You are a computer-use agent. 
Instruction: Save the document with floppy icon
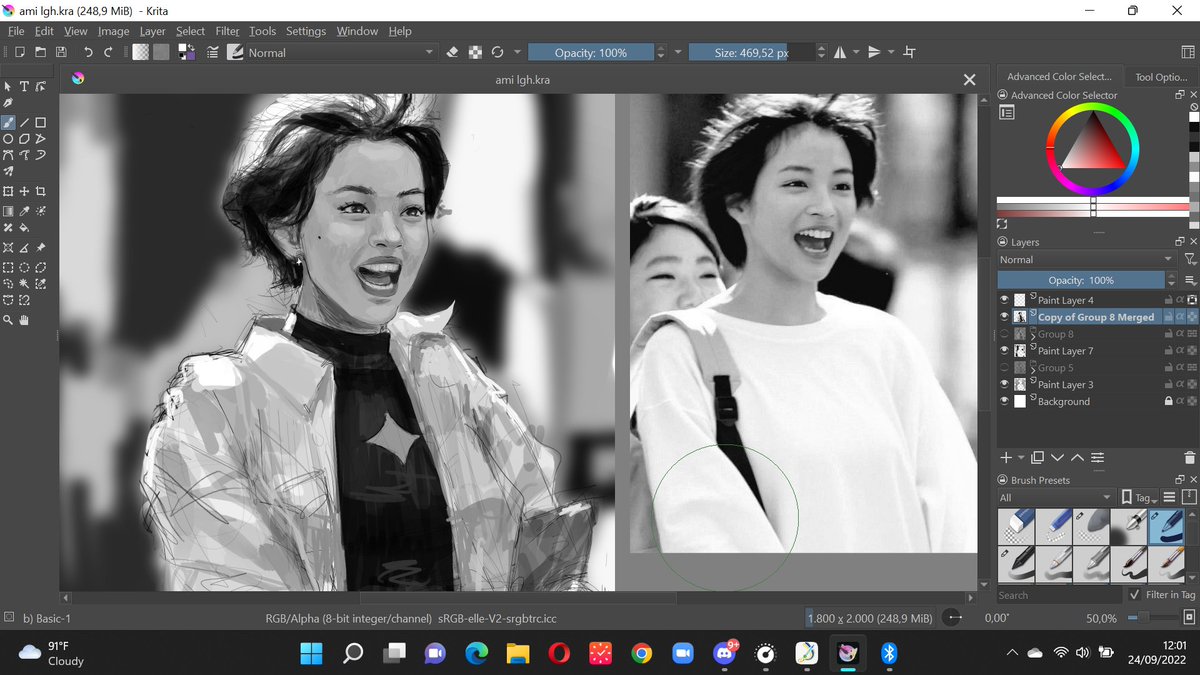(x=61, y=52)
